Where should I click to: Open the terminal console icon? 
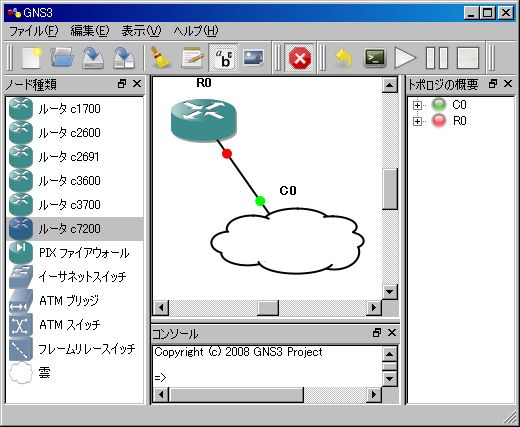pyautogui.click(x=375, y=58)
